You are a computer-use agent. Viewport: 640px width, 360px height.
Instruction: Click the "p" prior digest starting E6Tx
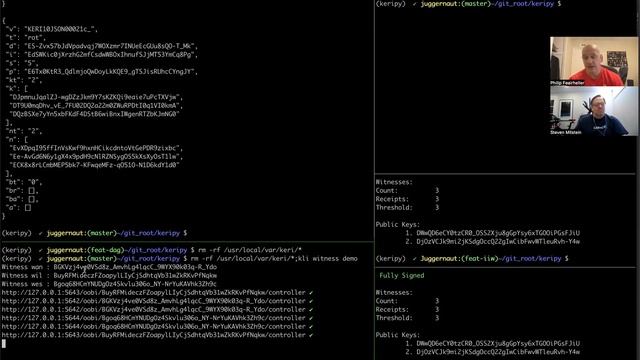tap(111, 72)
